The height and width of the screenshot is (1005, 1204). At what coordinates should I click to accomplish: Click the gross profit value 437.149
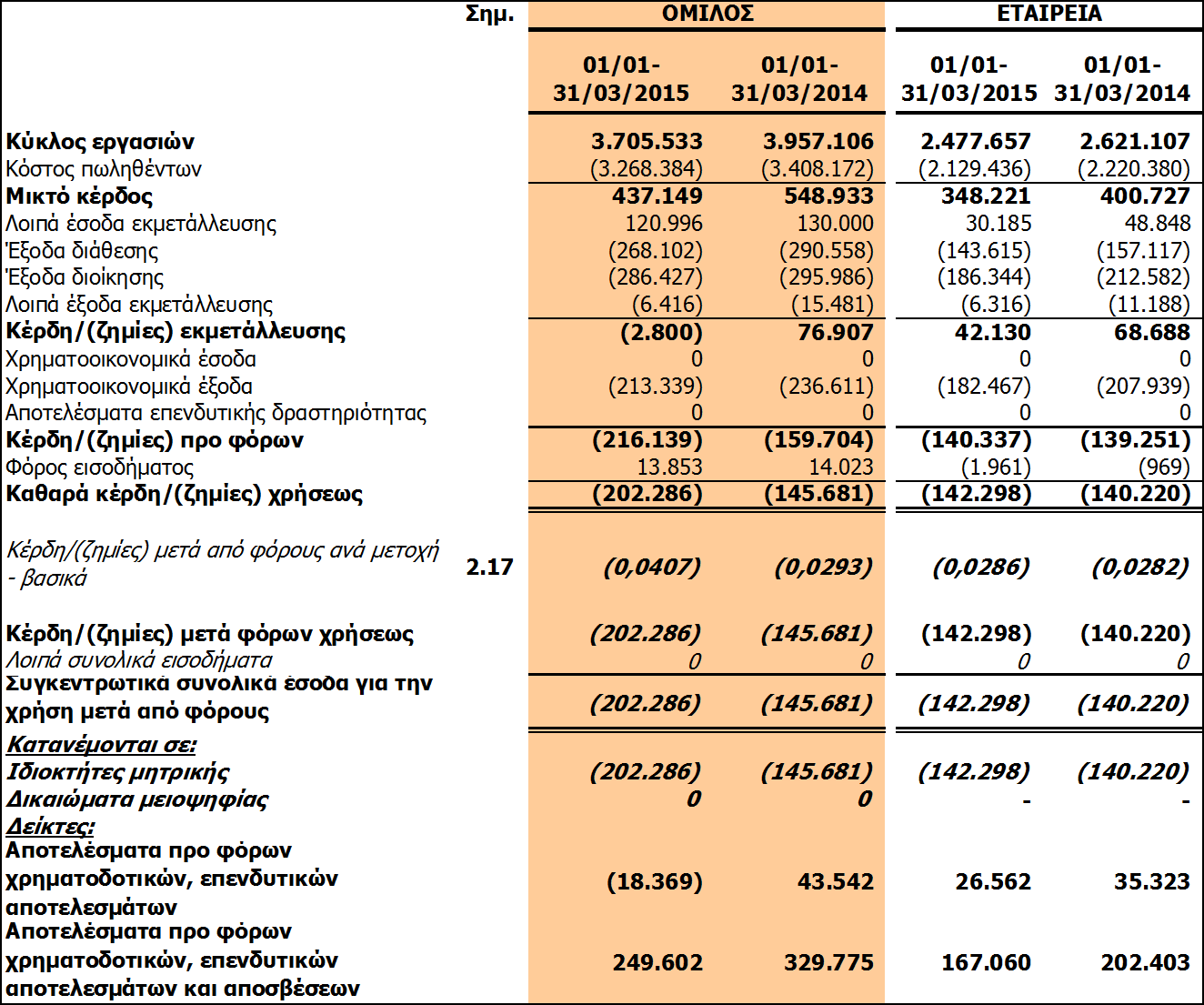click(x=657, y=196)
